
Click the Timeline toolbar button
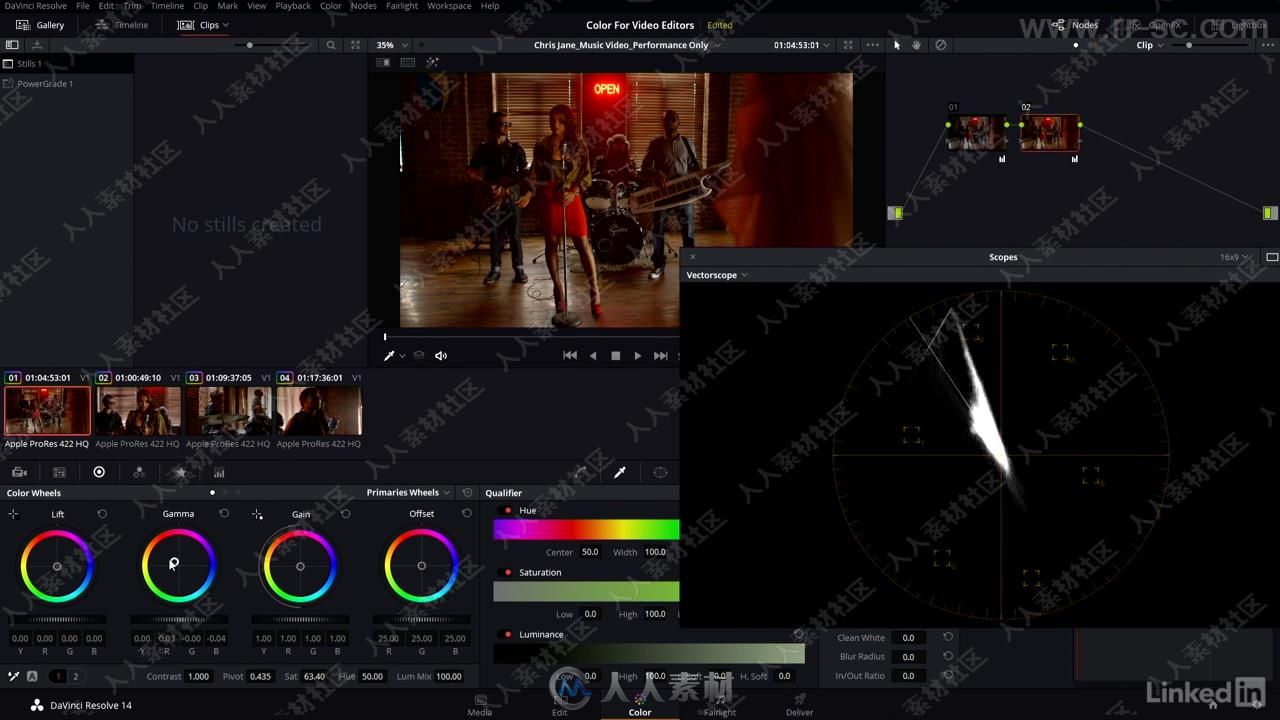[122, 25]
